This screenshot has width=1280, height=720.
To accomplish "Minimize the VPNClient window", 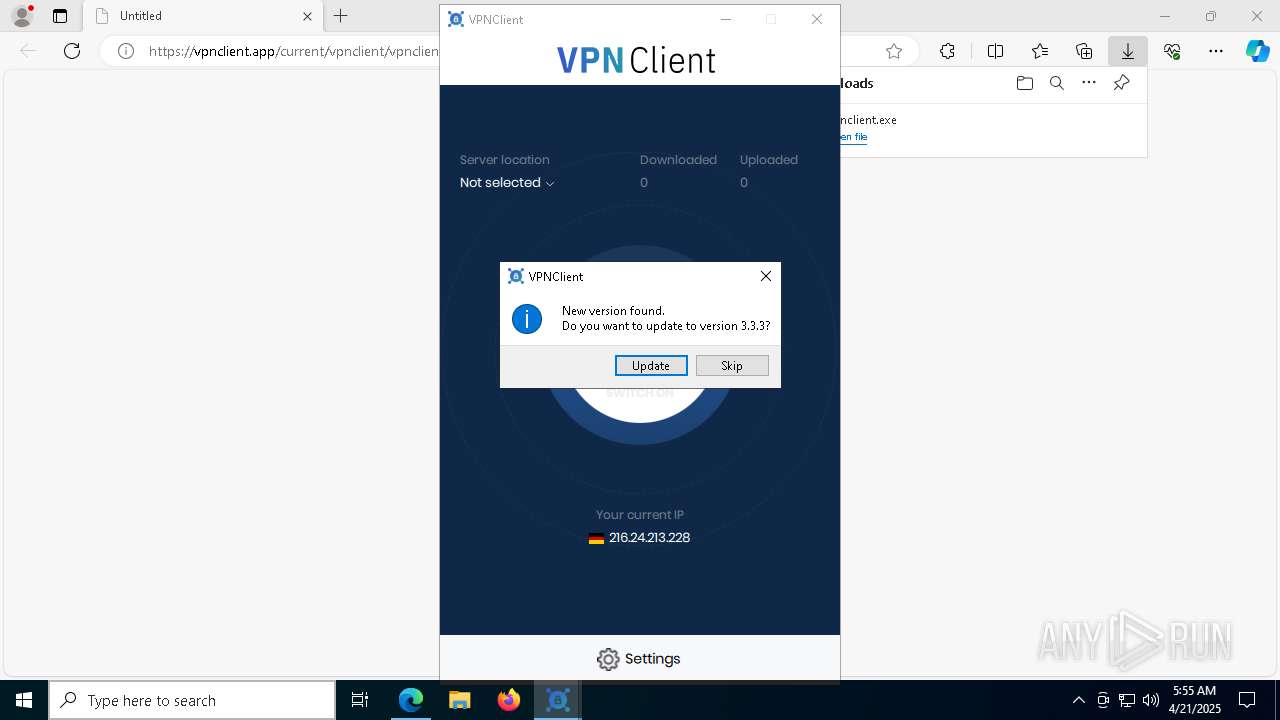I will tap(726, 19).
